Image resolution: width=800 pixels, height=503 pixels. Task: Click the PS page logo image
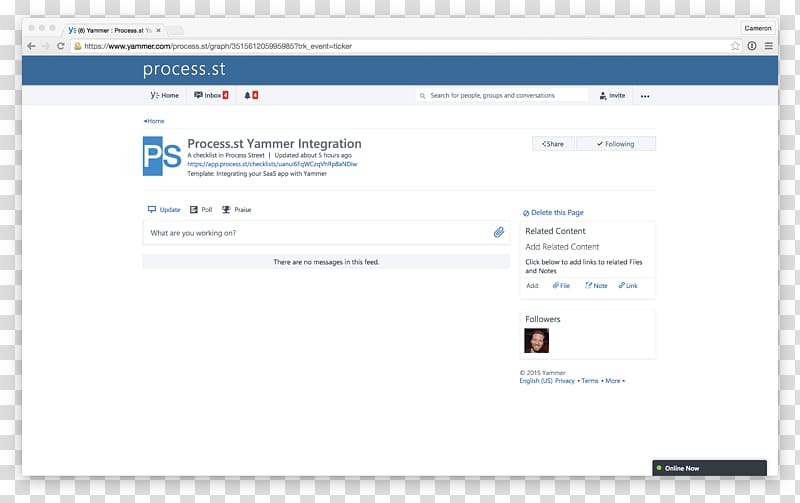(162, 156)
